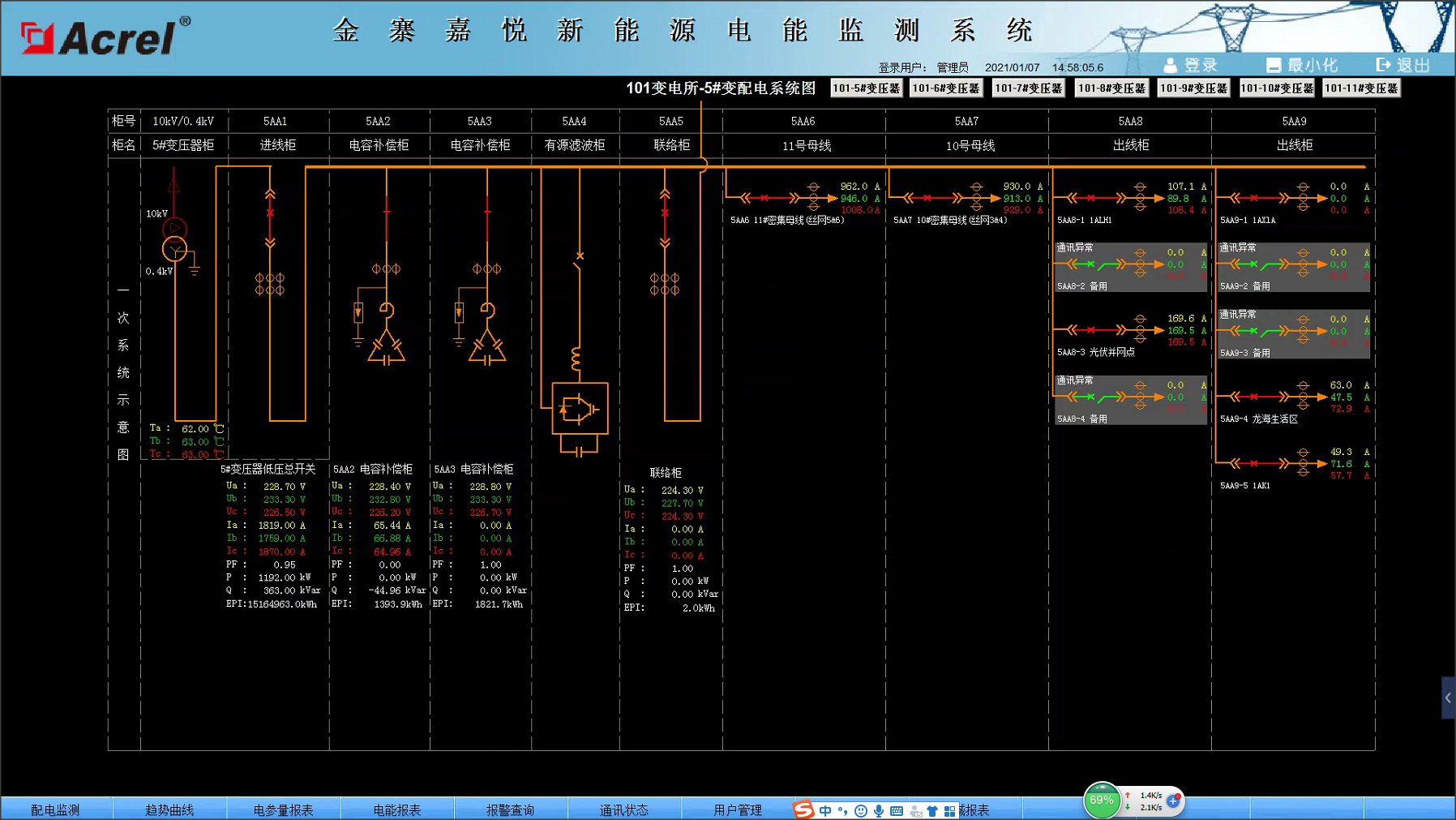Open the 趋势曲线 trend curve menu

(169, 809)
